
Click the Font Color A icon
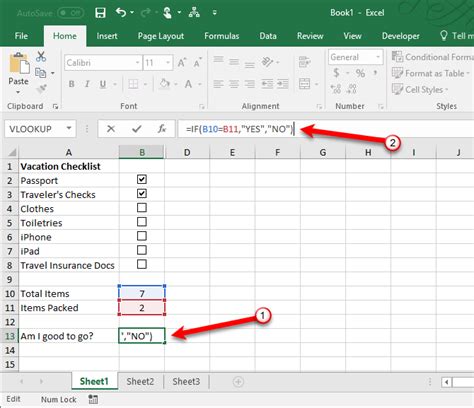189,84
